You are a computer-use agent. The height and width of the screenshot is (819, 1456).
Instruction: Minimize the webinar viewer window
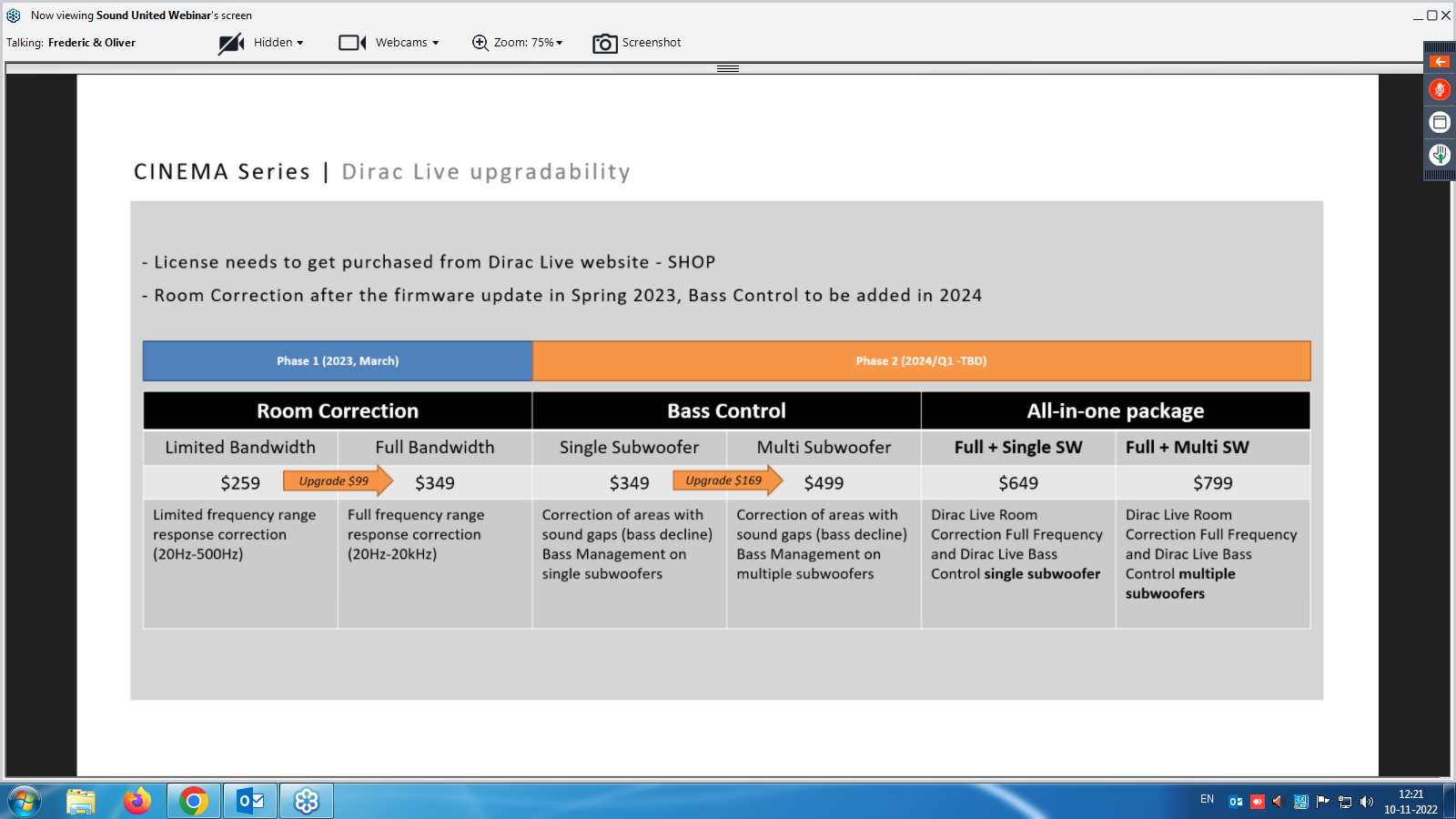[1418, 15]
